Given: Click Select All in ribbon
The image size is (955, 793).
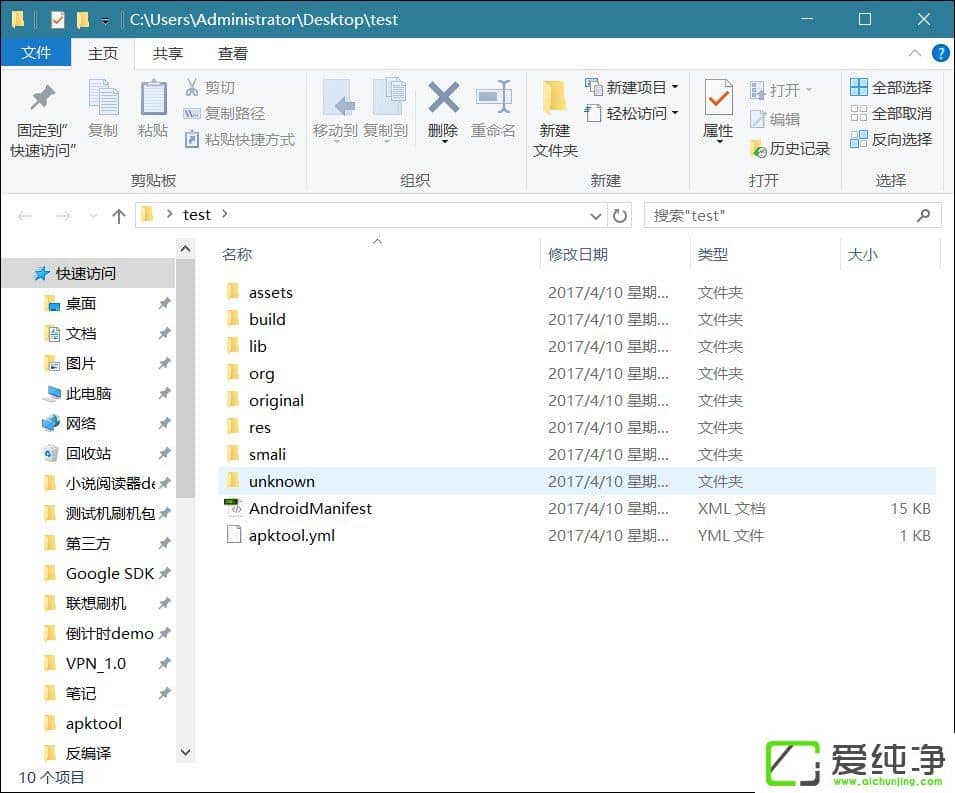Looking at the screenshot, I should pyautogui.click(x=890, y=87).
